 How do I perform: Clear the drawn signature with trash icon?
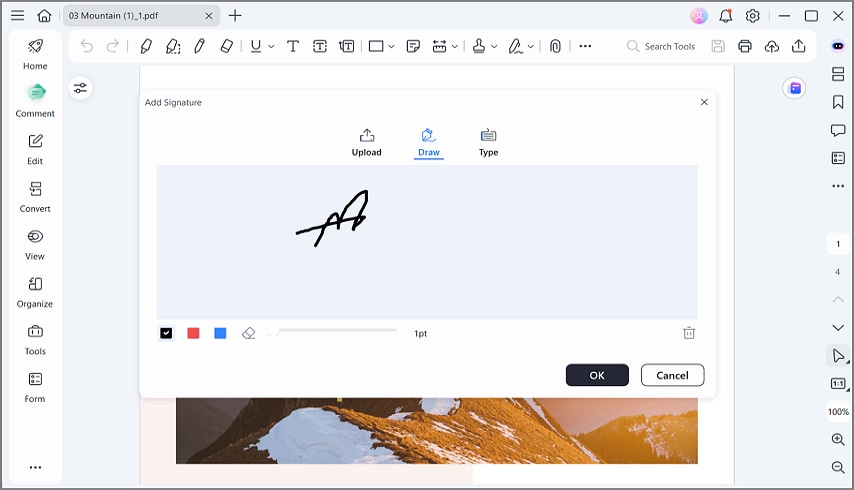[689, 333]
